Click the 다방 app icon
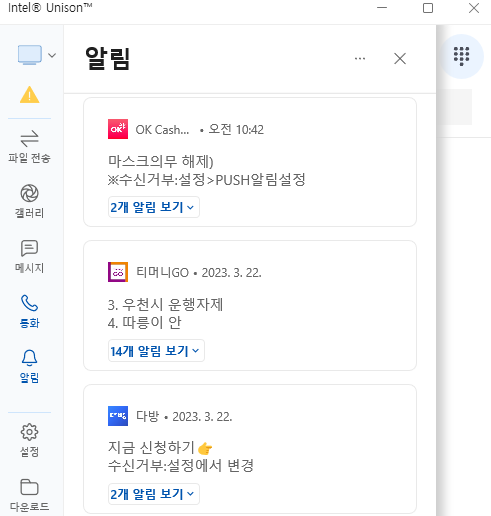Image resolution: width=491 pixels, height=516 pixels. pos(118,416)
